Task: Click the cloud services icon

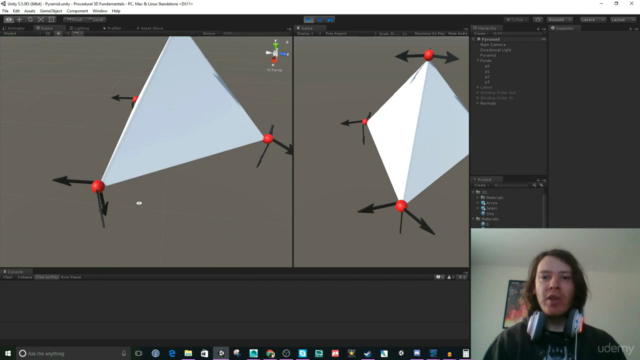Action: point(538,20)
